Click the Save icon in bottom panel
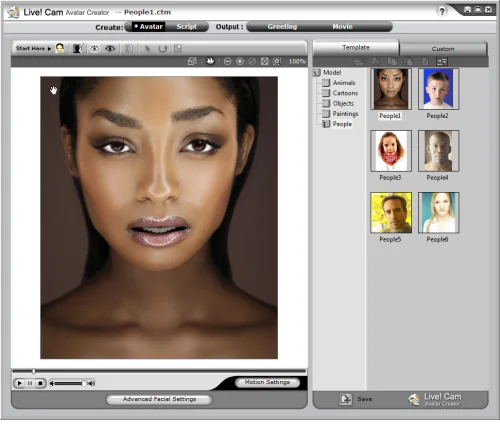This screenshot has width=500, height=430. tap(346, 399)
